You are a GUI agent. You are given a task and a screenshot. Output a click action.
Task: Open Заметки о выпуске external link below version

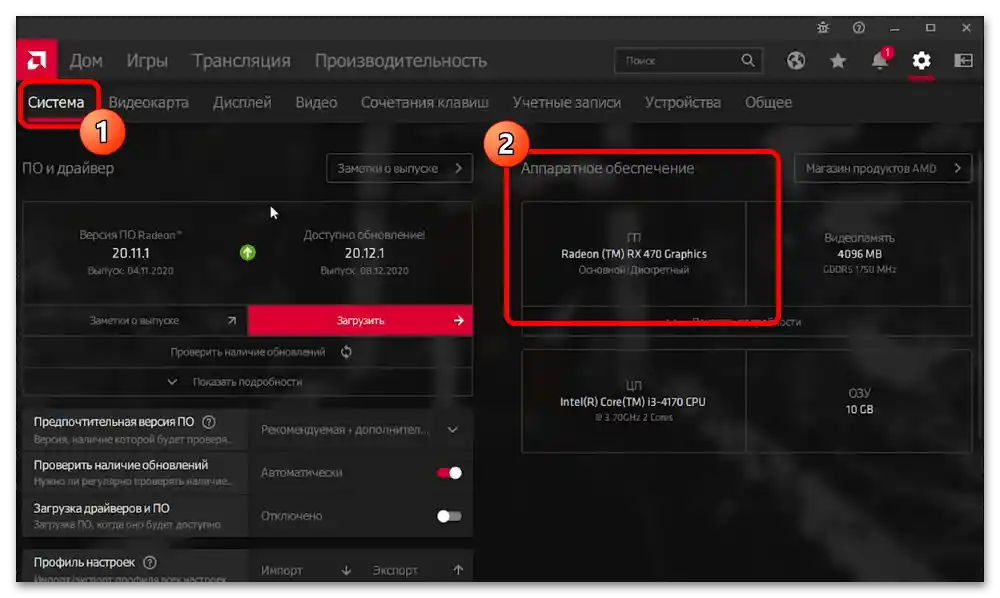click(x=135, y=321)
